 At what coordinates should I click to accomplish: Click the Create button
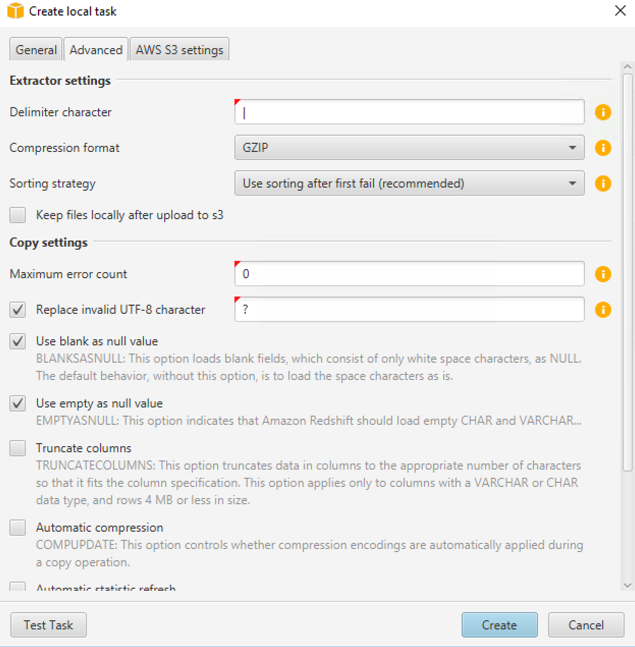point(499,625)
